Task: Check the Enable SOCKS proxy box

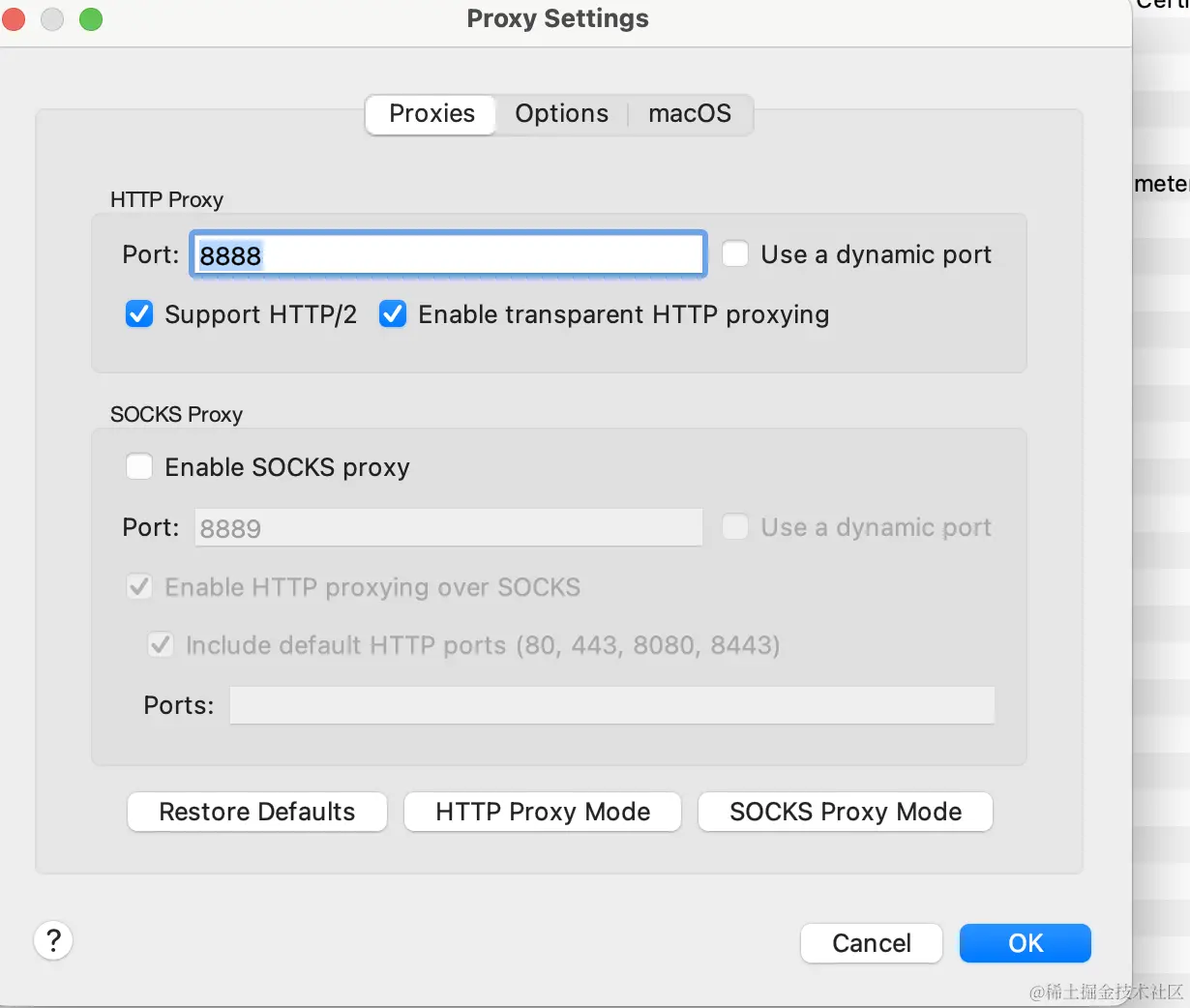Action: [x=139, y=467]
